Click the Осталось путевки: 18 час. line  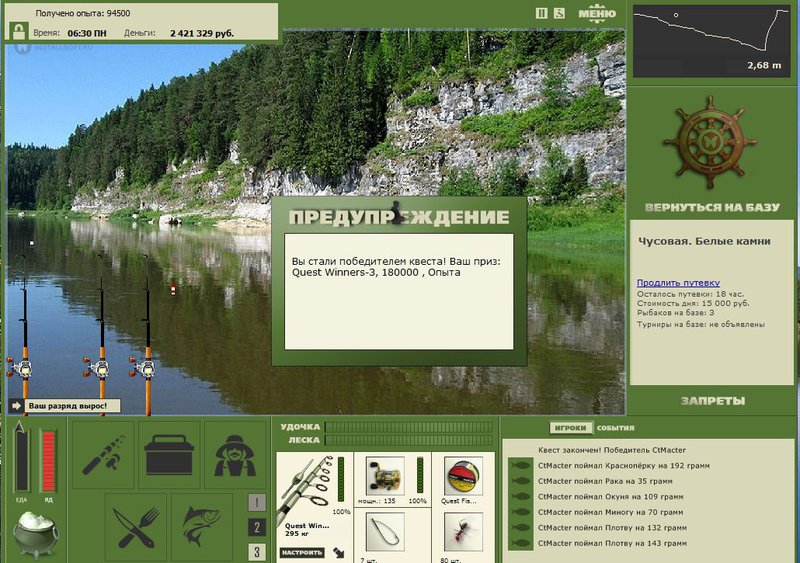[x=690, y=294]
